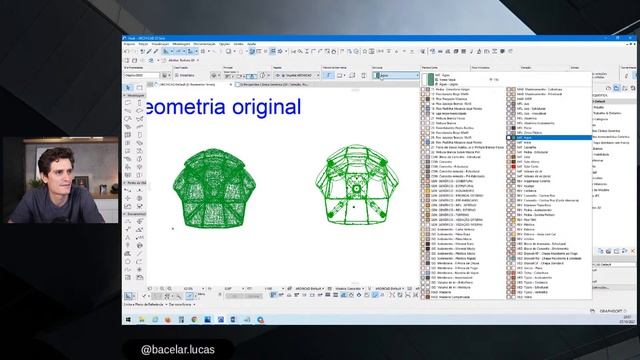Open the Janela menu

238,44
